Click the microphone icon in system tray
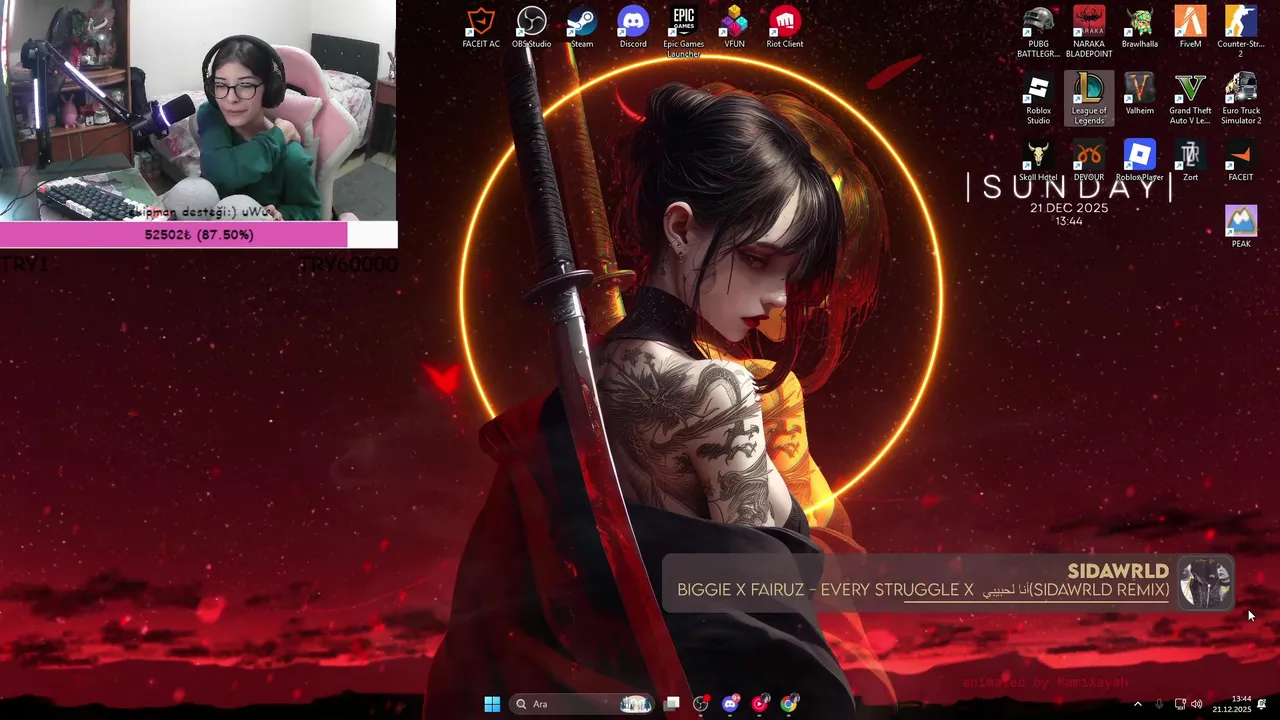 click(1159, 704)
